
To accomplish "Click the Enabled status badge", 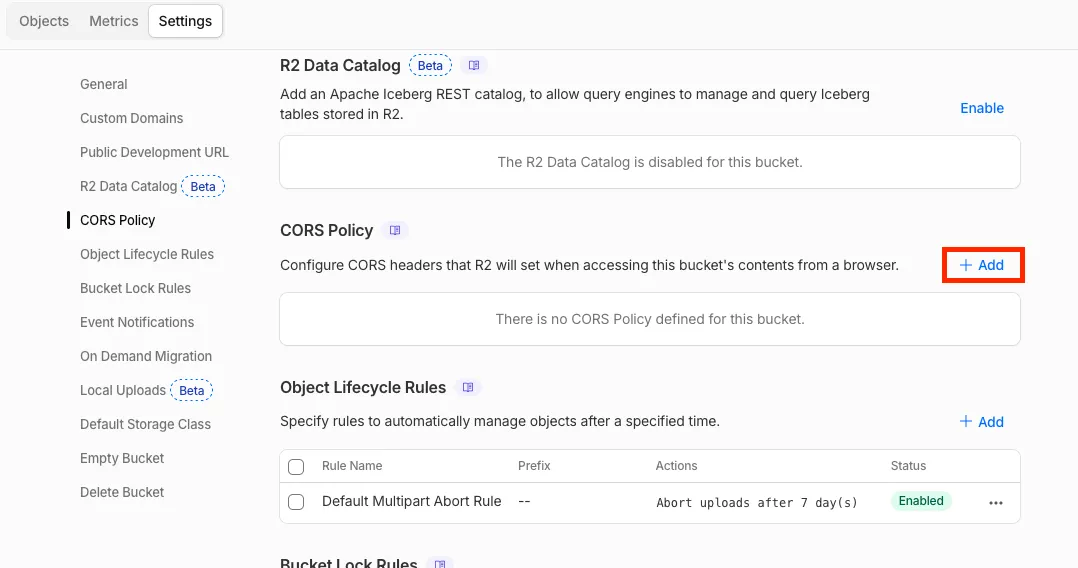I will 921,501.
